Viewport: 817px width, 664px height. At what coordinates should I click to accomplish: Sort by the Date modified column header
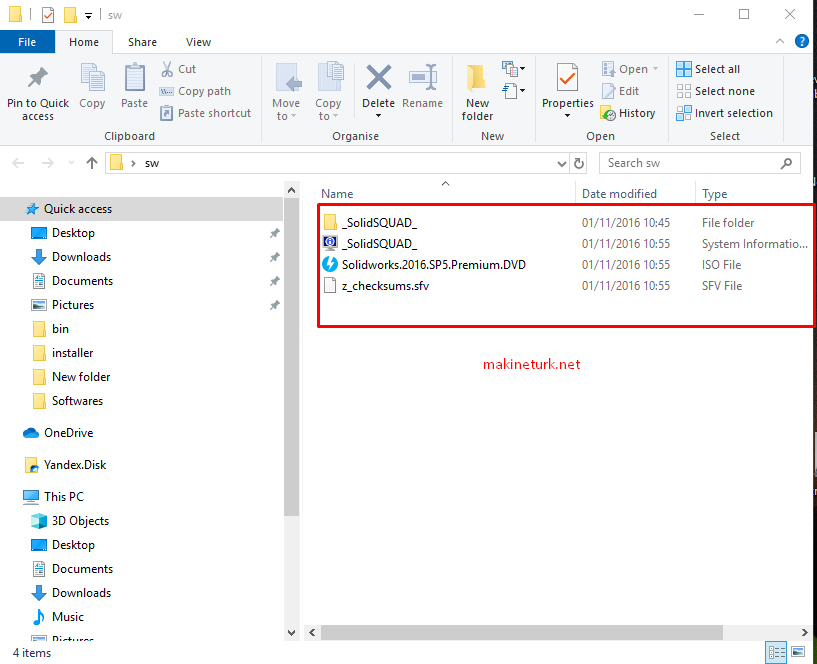[x=619, y=194]
